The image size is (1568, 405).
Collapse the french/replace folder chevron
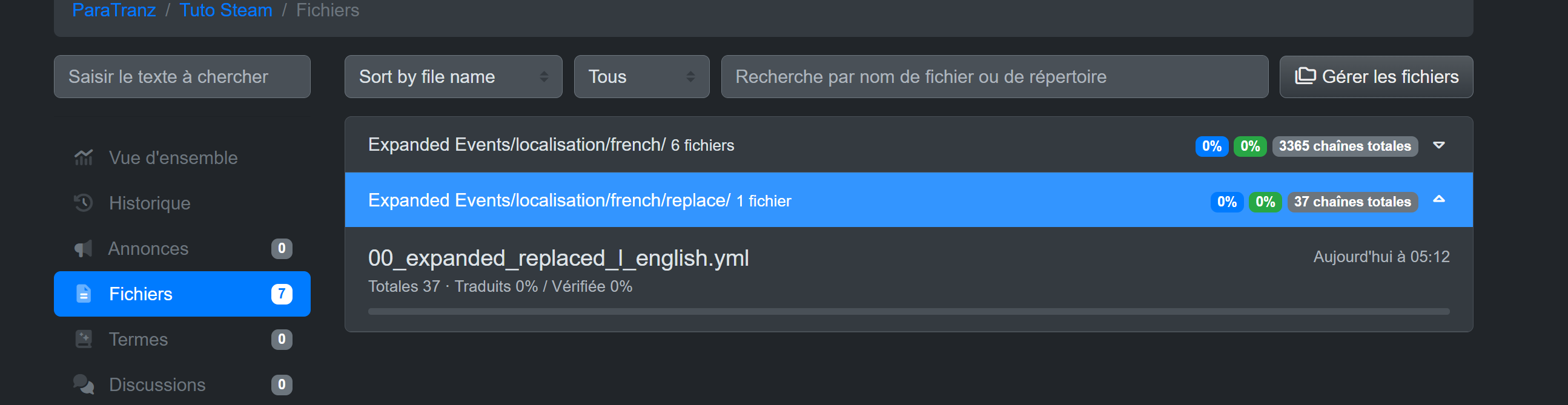pyautogui.click(x=1439, y=199)
